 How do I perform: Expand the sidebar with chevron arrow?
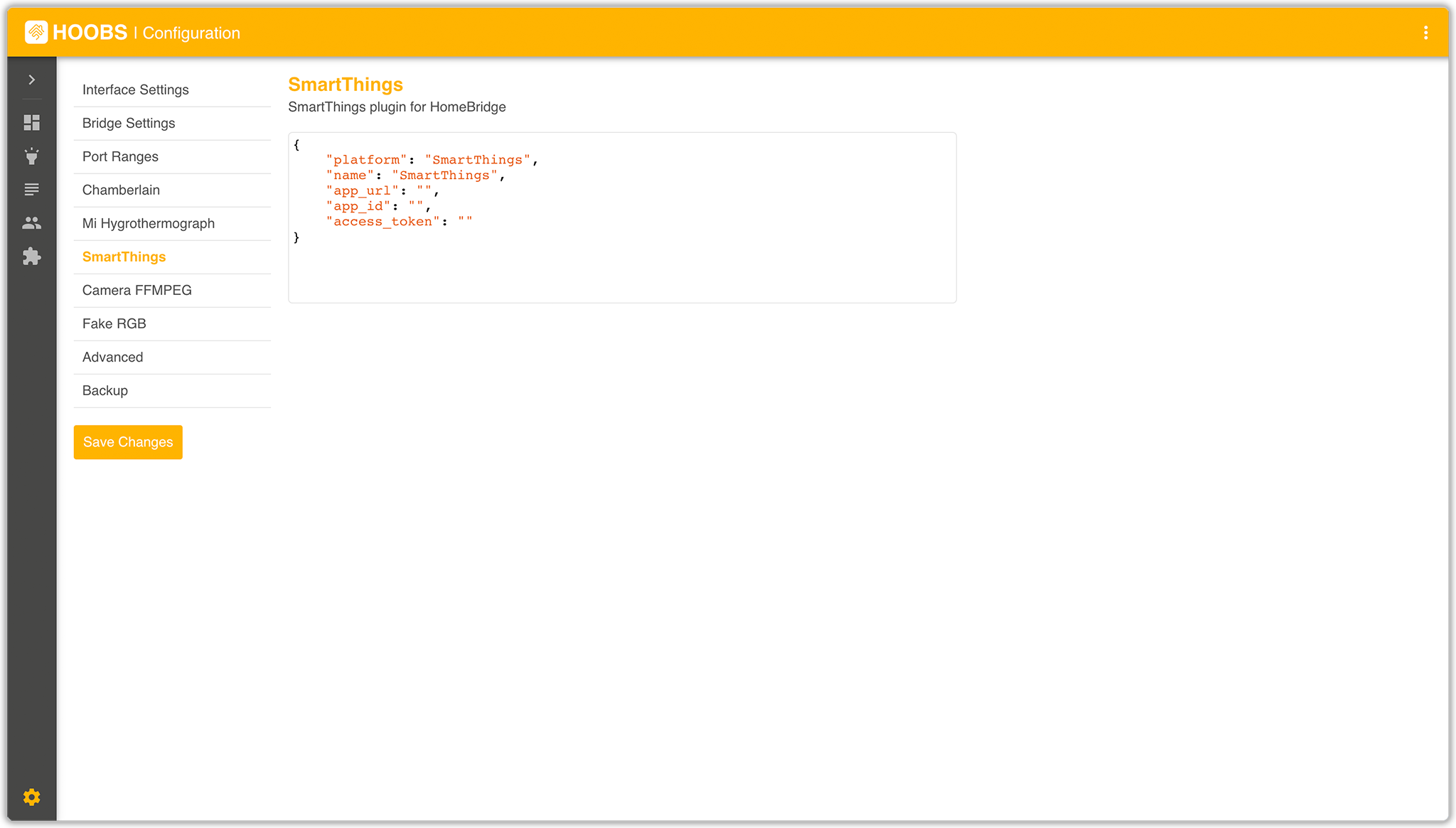pos(31,80)
